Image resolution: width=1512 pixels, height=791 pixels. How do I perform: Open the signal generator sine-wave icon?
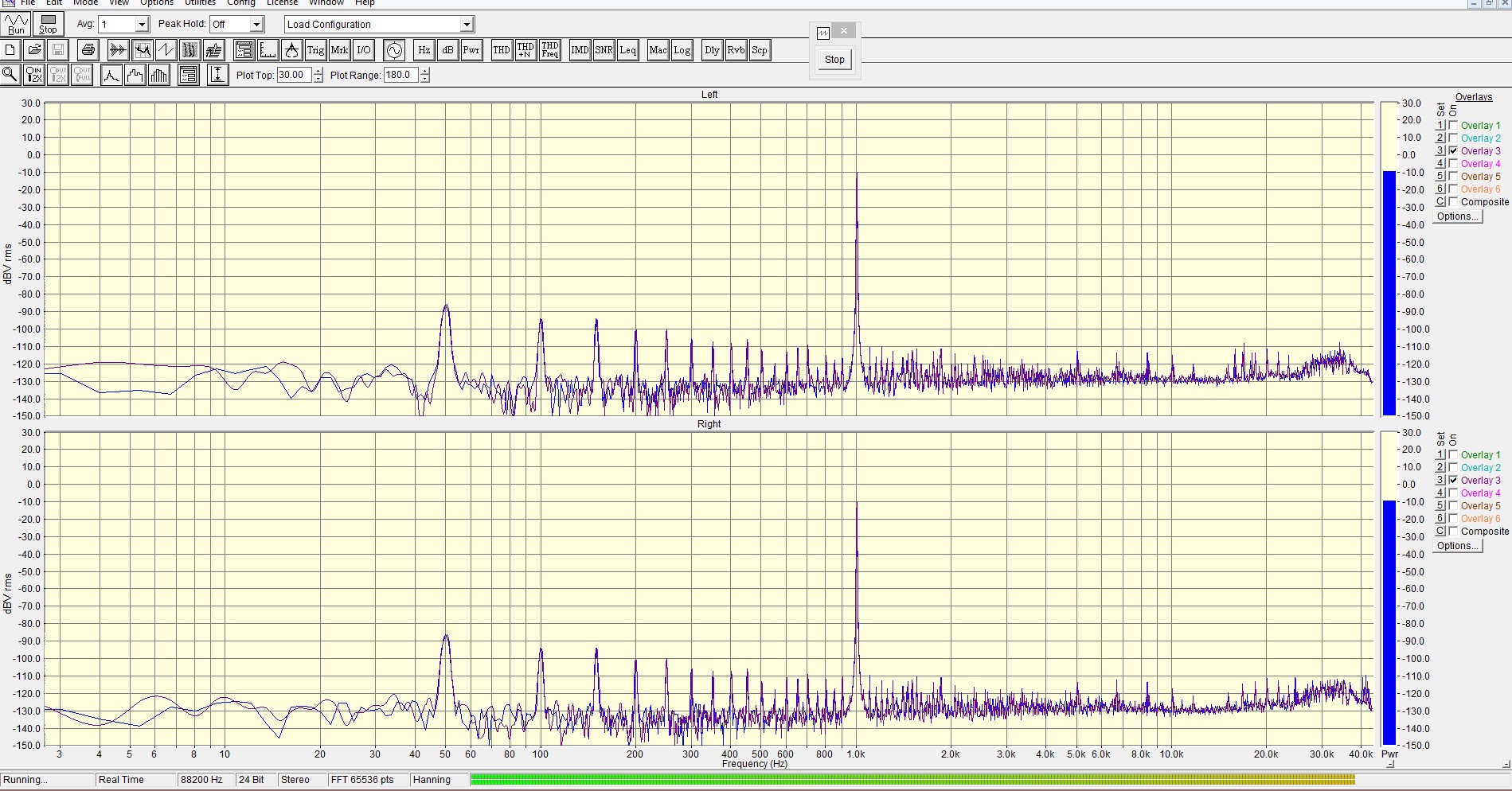[394, 50]
